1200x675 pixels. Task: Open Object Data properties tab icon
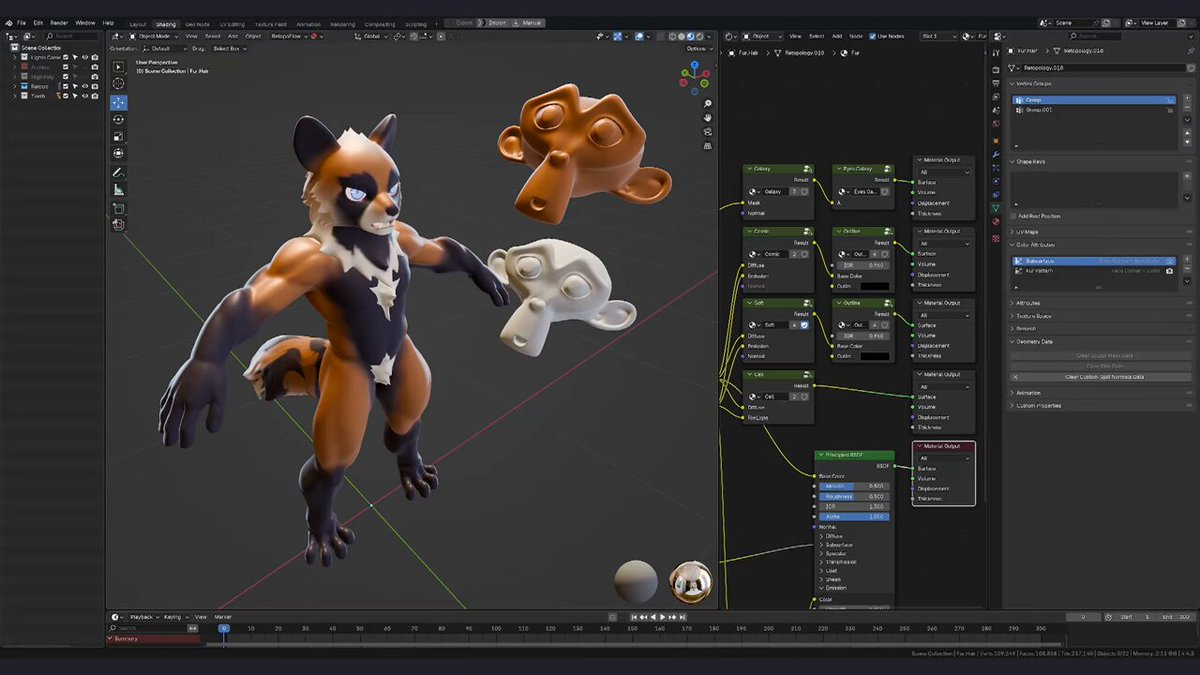(995, 208)
